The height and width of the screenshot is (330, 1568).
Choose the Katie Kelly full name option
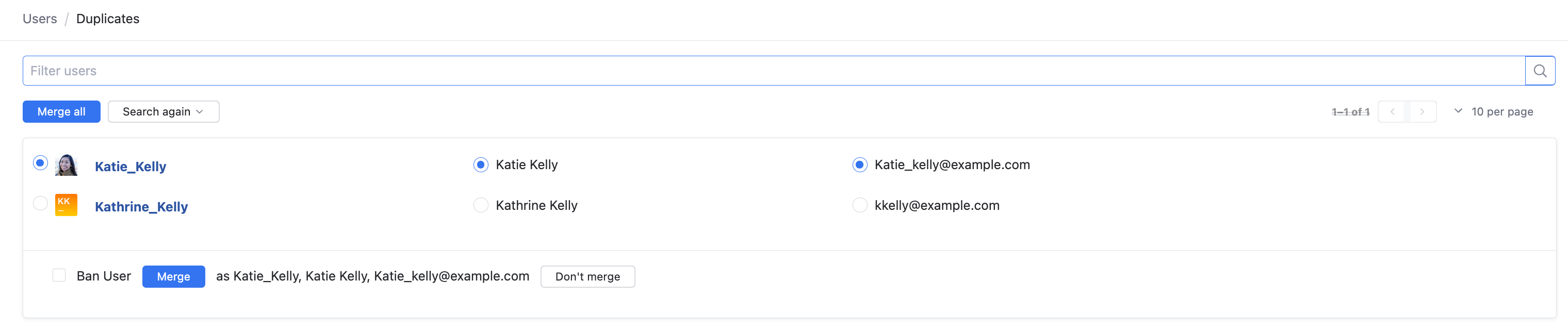click(x=481, y=165)
